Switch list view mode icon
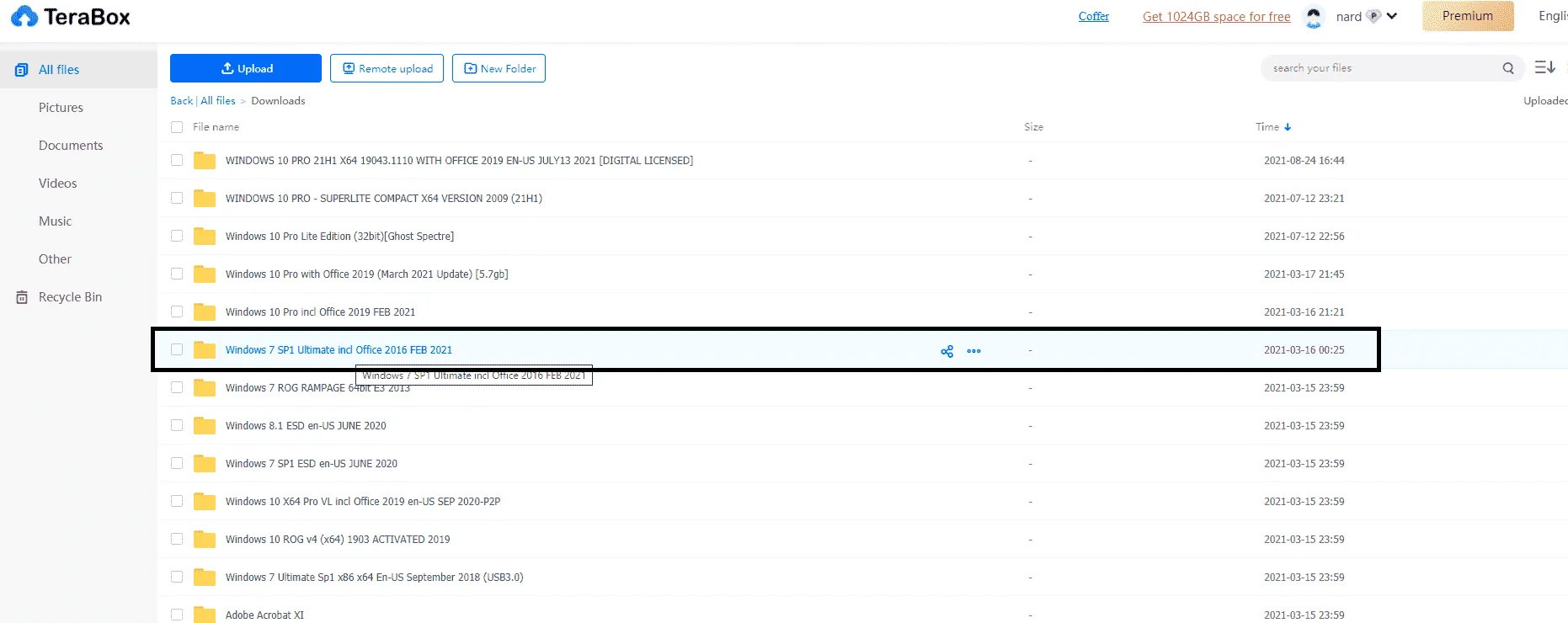This screenshot has height=623, width=1568. coord(1544,67)
